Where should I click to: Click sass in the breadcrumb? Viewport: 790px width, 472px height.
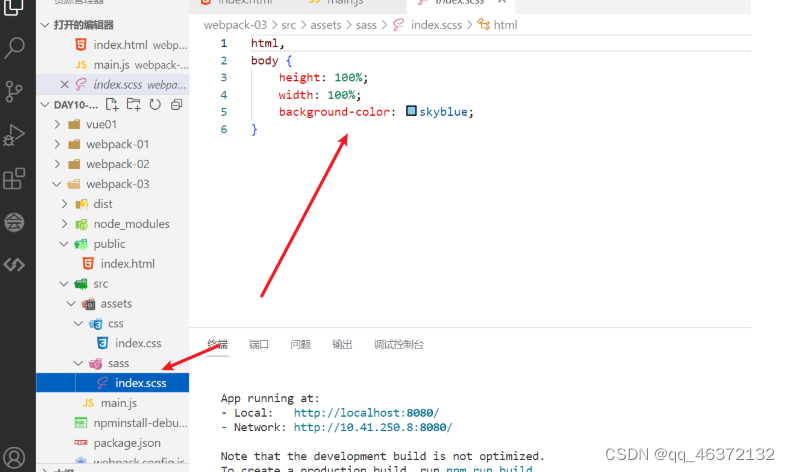(x=366, y=25)
